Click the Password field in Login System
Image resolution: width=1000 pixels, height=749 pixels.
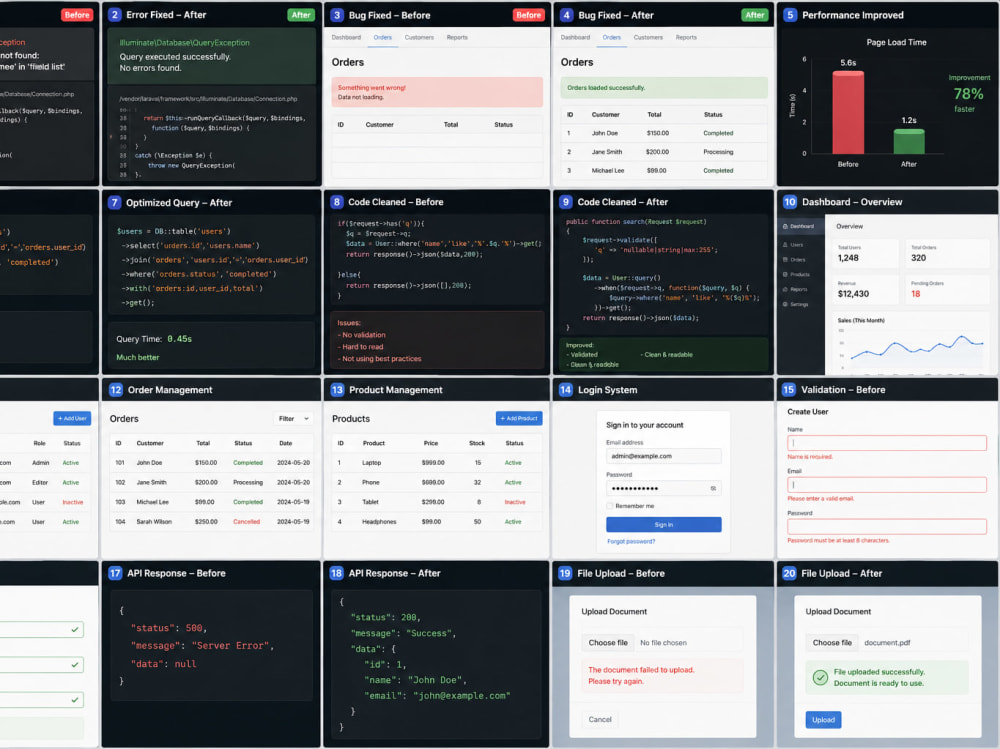(x=664, y=489)
